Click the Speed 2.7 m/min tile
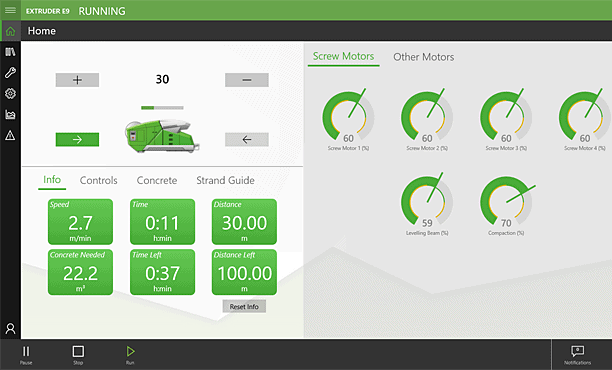Image resolution: width=612 pixels, height=370 pixels. 80,222
